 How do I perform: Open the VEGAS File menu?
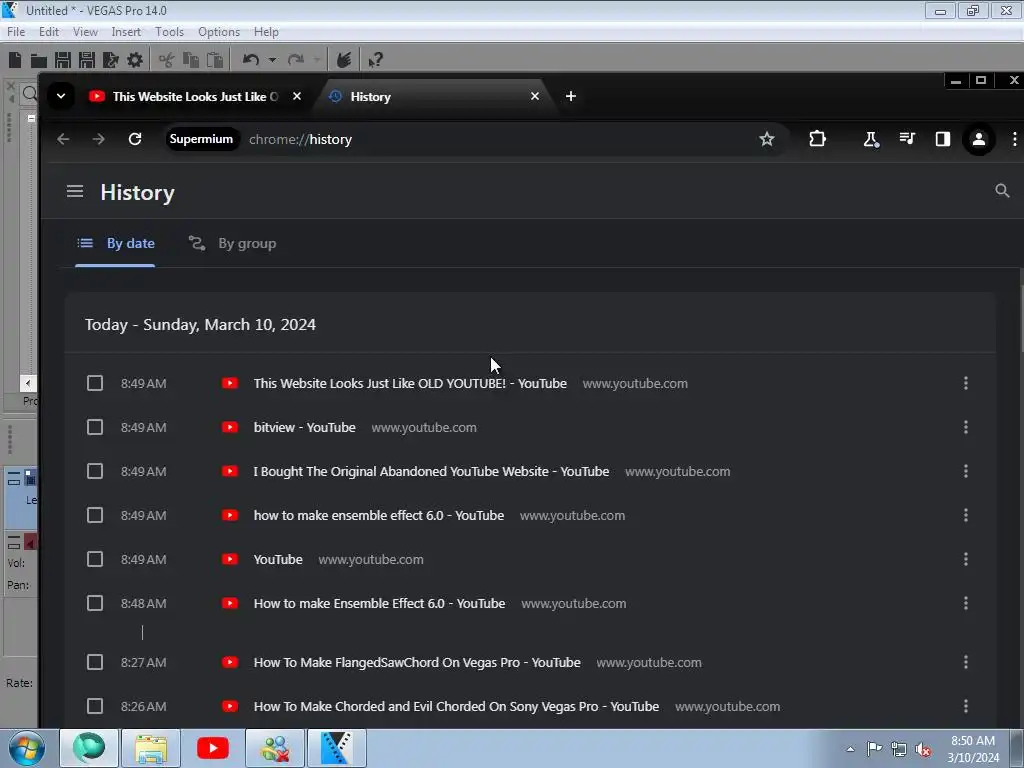(16, 32)
